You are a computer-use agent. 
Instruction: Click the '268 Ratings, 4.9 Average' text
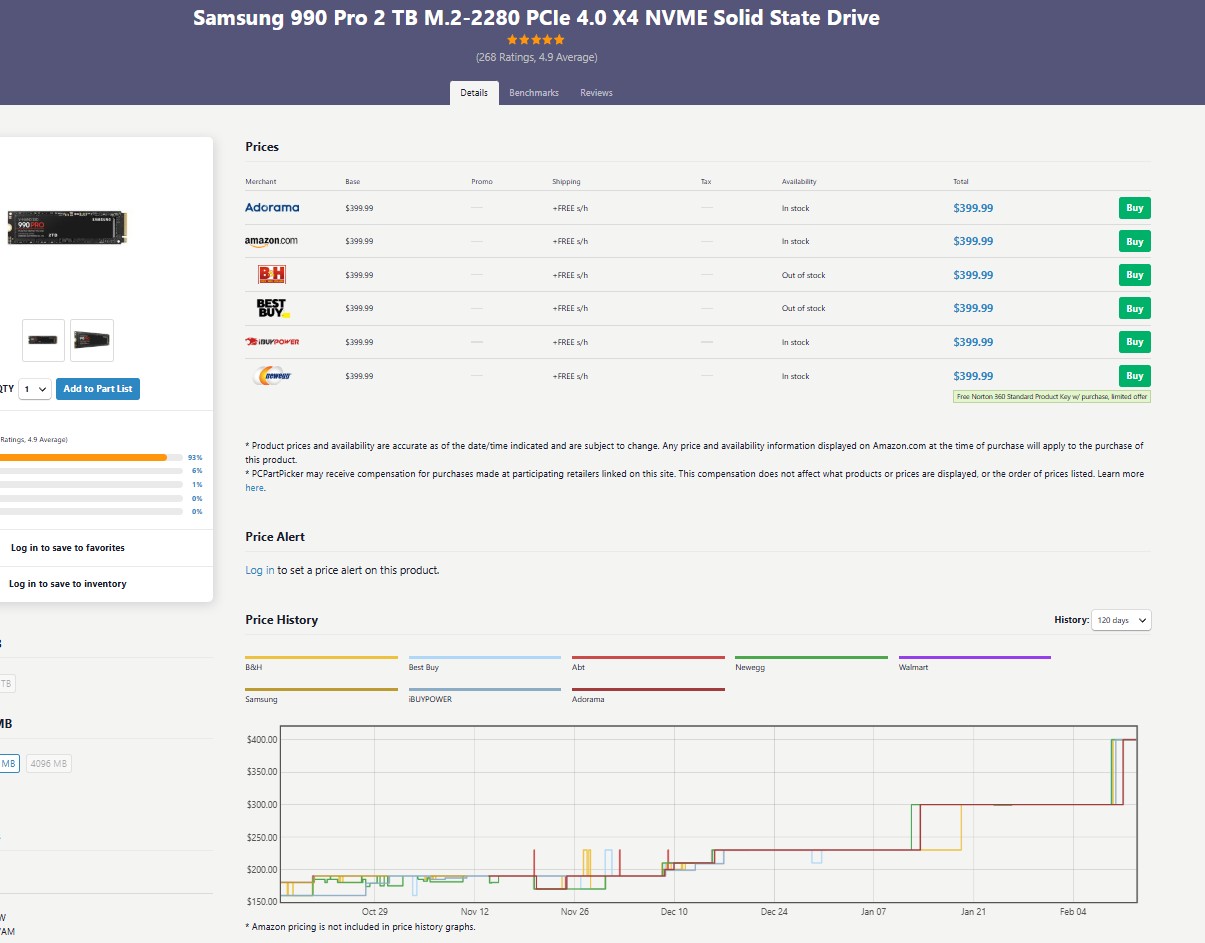click(536, 57)
